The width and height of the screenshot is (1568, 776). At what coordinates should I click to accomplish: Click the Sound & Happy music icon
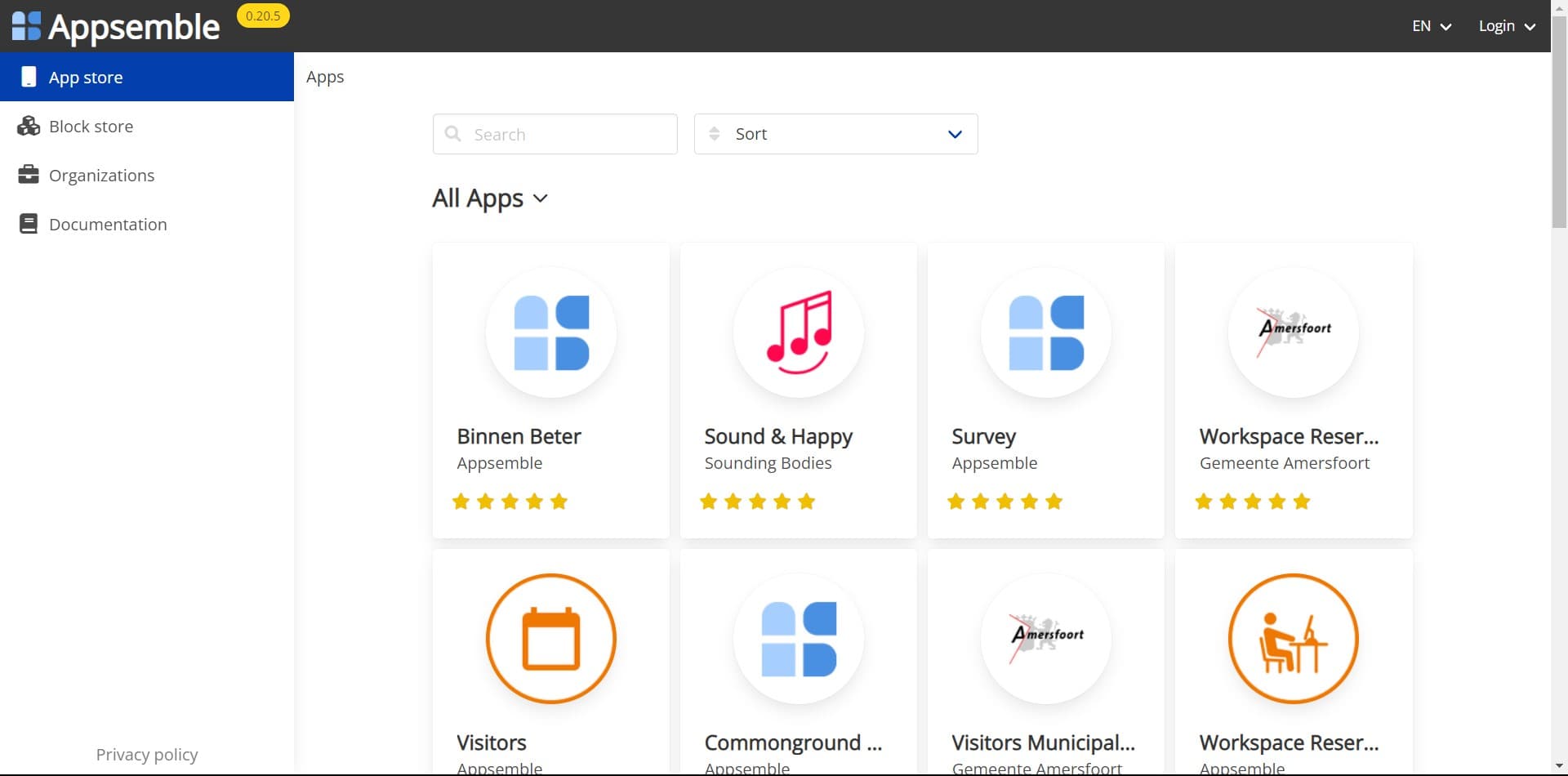tap(799, 332)
